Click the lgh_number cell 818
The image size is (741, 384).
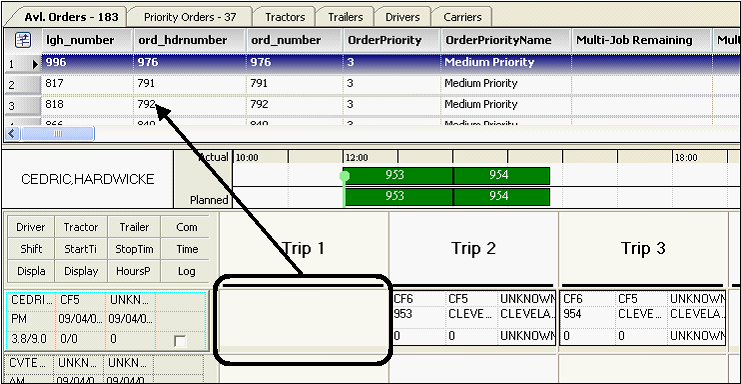(87, 104)
